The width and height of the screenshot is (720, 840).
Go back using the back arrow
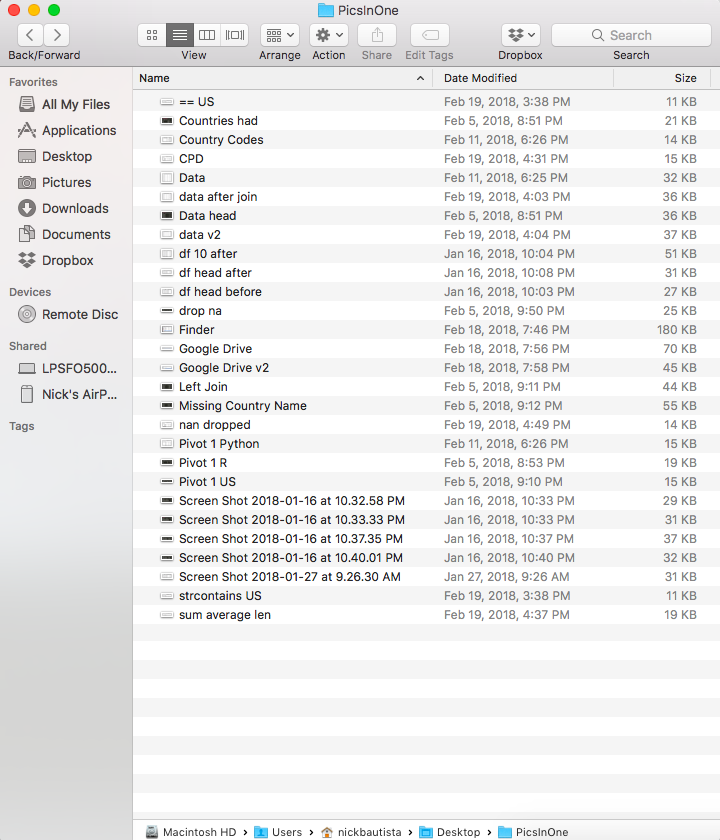point(31,35)
